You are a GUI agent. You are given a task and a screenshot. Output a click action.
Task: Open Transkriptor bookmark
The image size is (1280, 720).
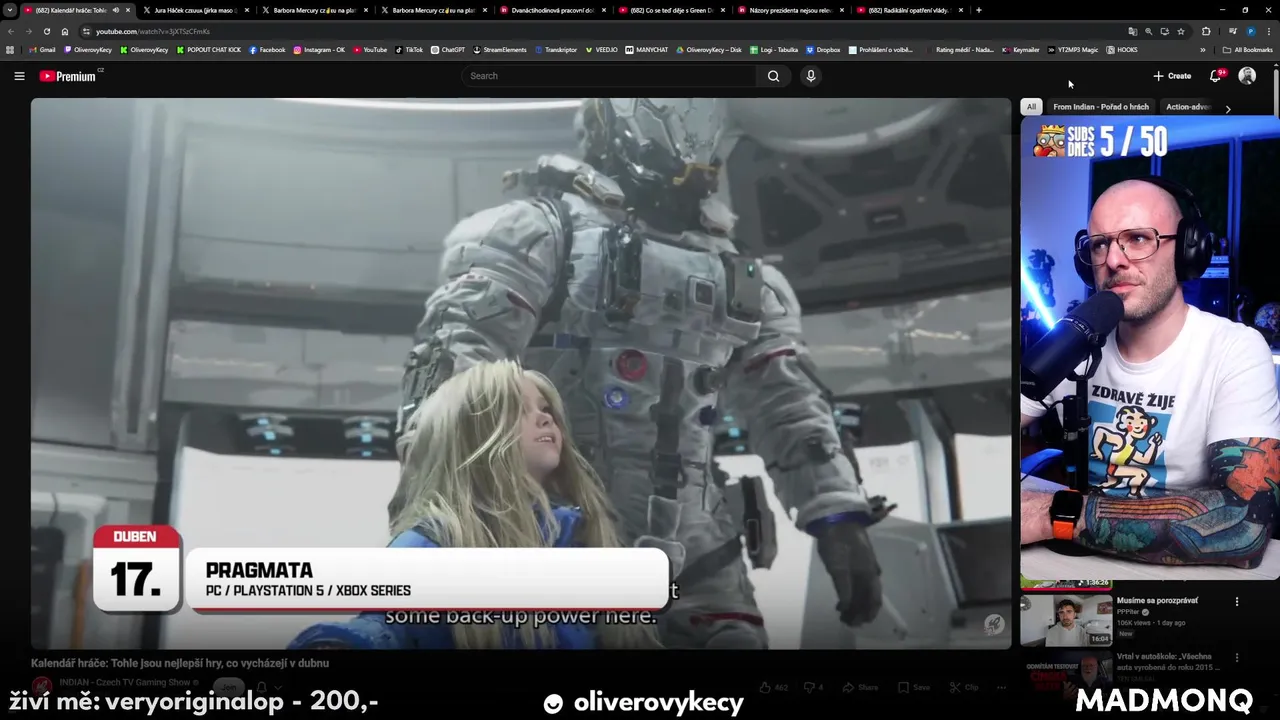click(x=556, y=49)
